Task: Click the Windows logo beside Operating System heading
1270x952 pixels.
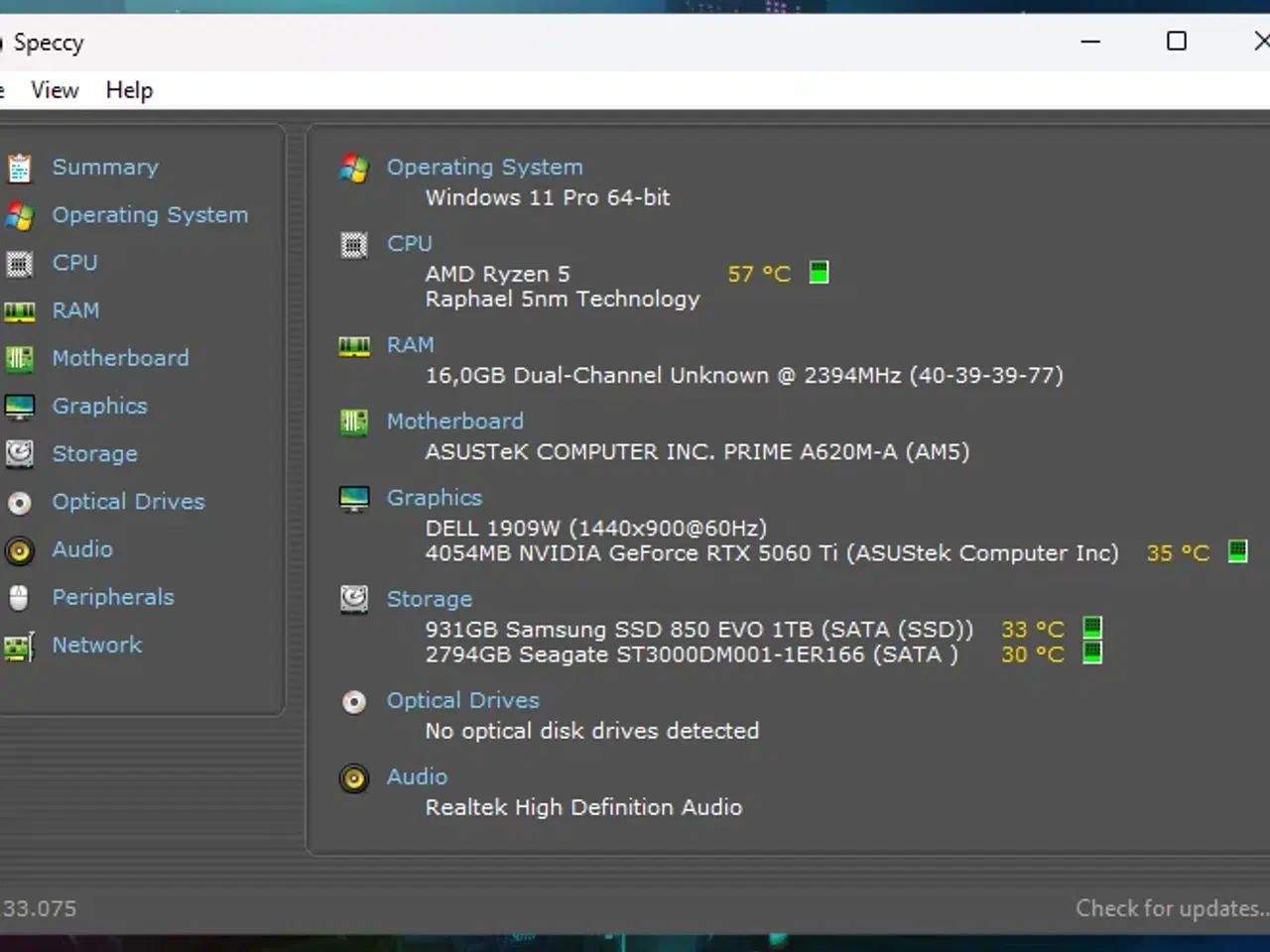Action: point(354,169)
